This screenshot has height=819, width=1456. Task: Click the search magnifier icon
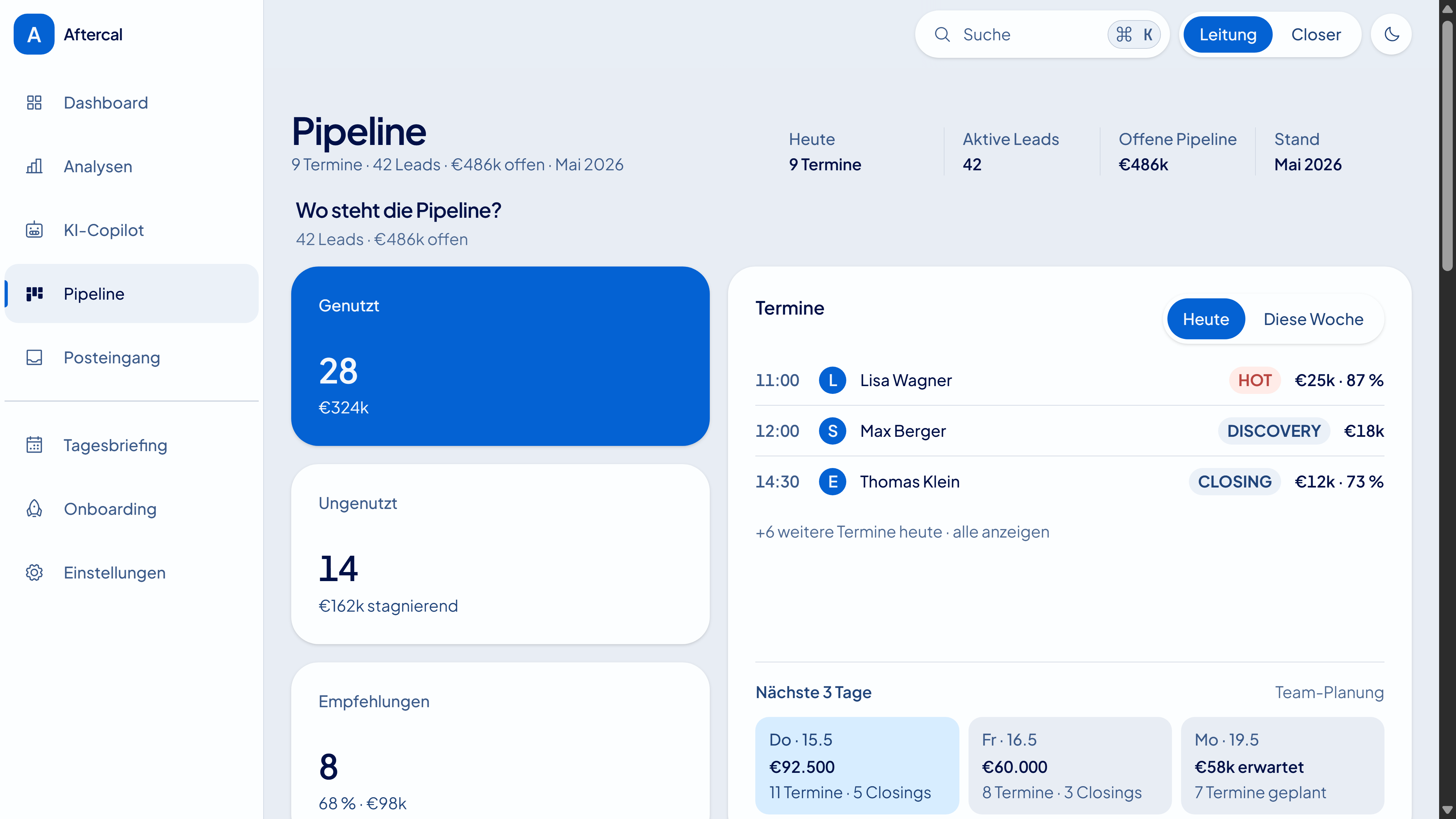pos(942,34)
